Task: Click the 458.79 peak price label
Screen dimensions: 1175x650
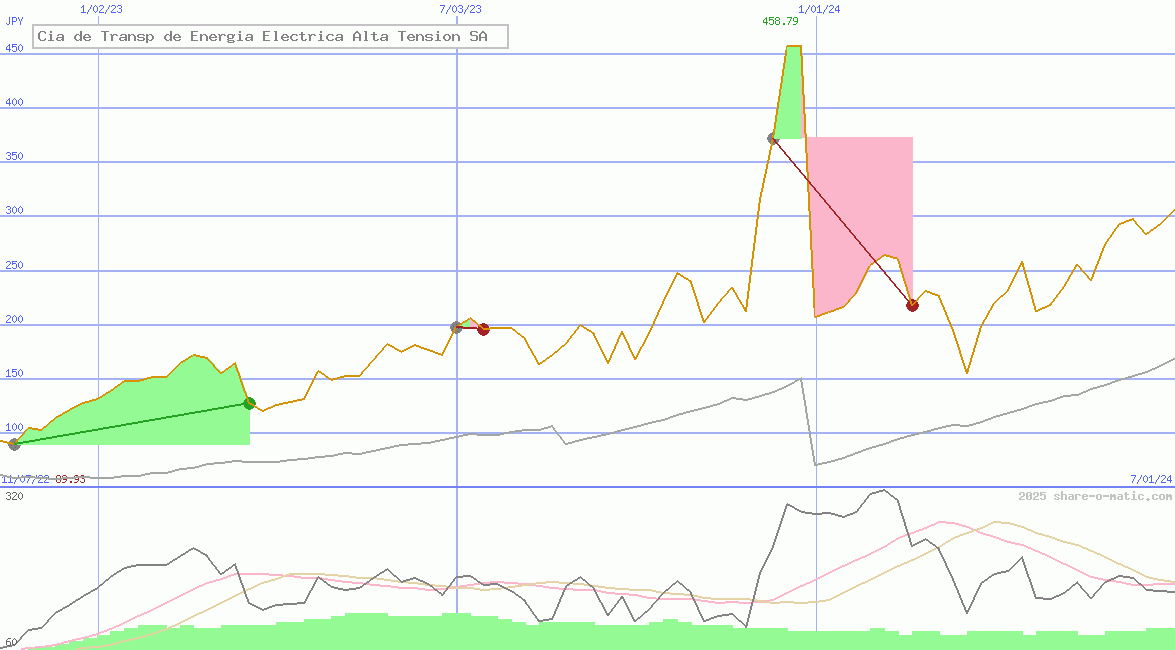Action: [x=780, y=21]
